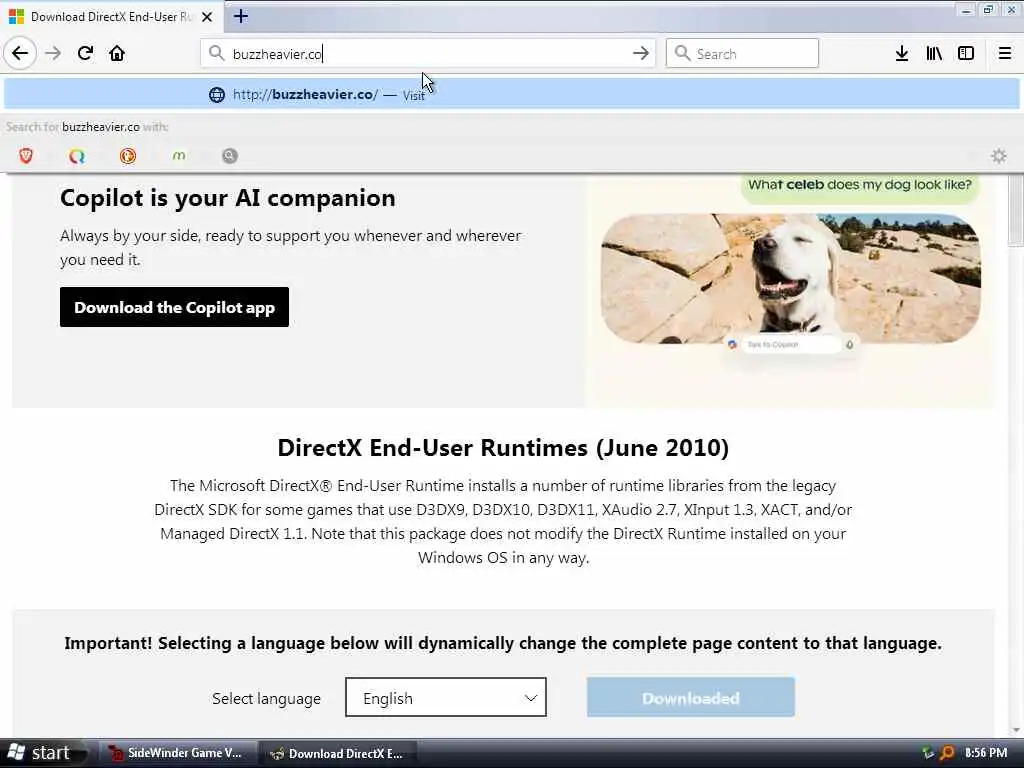
Task: Select the Download DirectX End-User browser tab
Action: [x=111, y=17]
